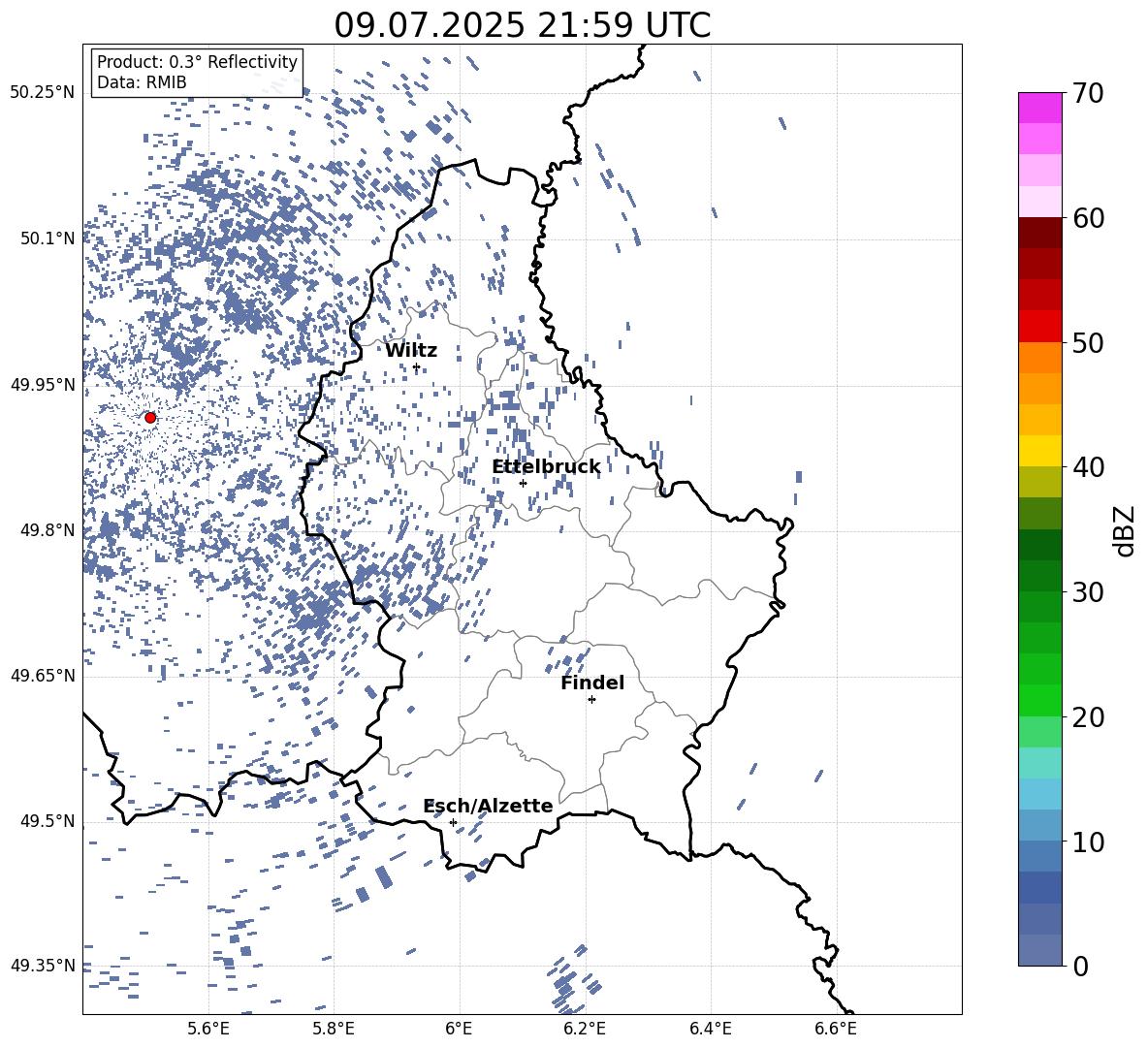This screenshot has height=1048, width=1148.
Task: Click the colorbar tick value 70
Action: tap(1088, 93)
